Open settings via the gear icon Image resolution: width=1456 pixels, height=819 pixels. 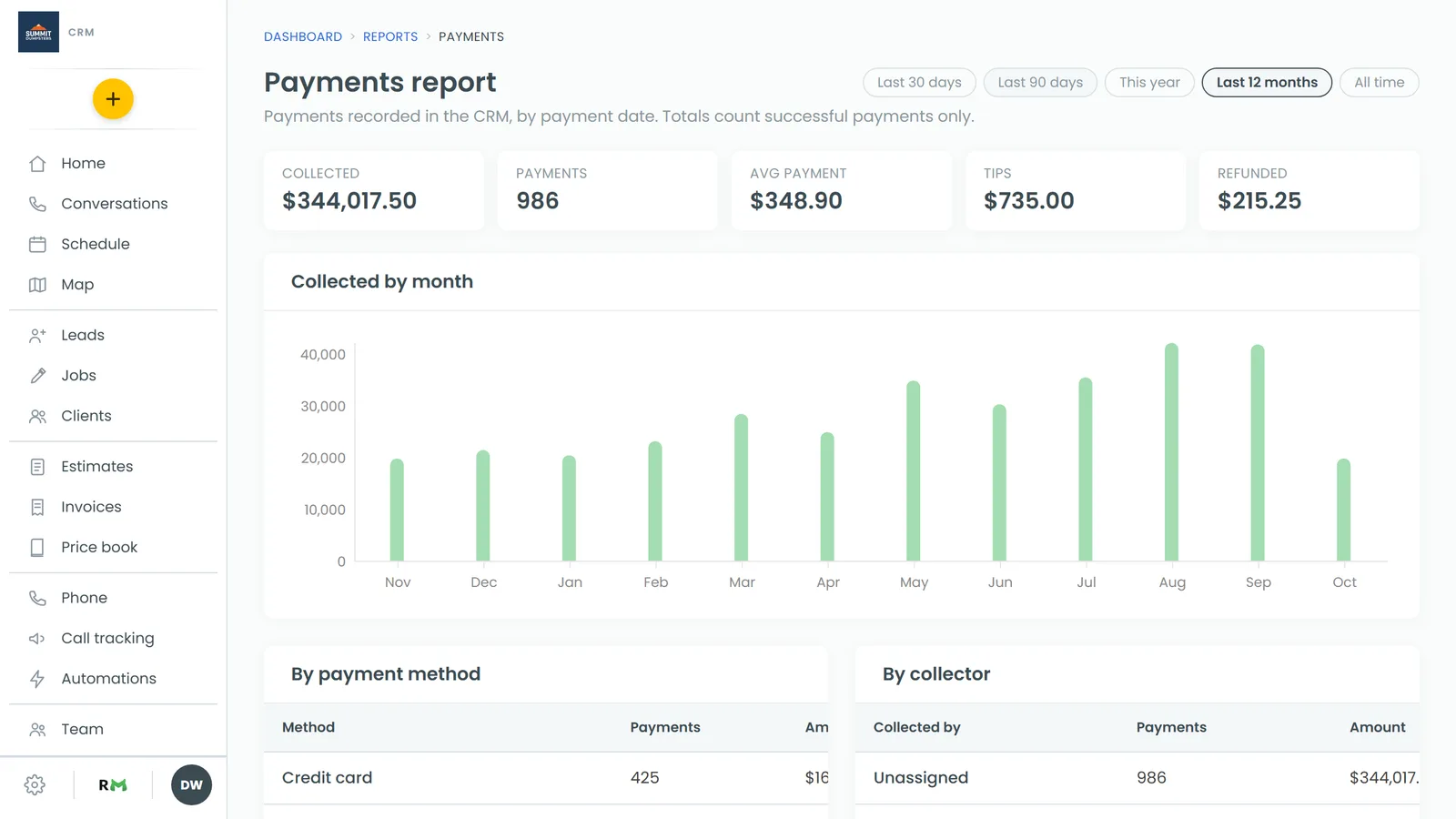pos(35,785)
